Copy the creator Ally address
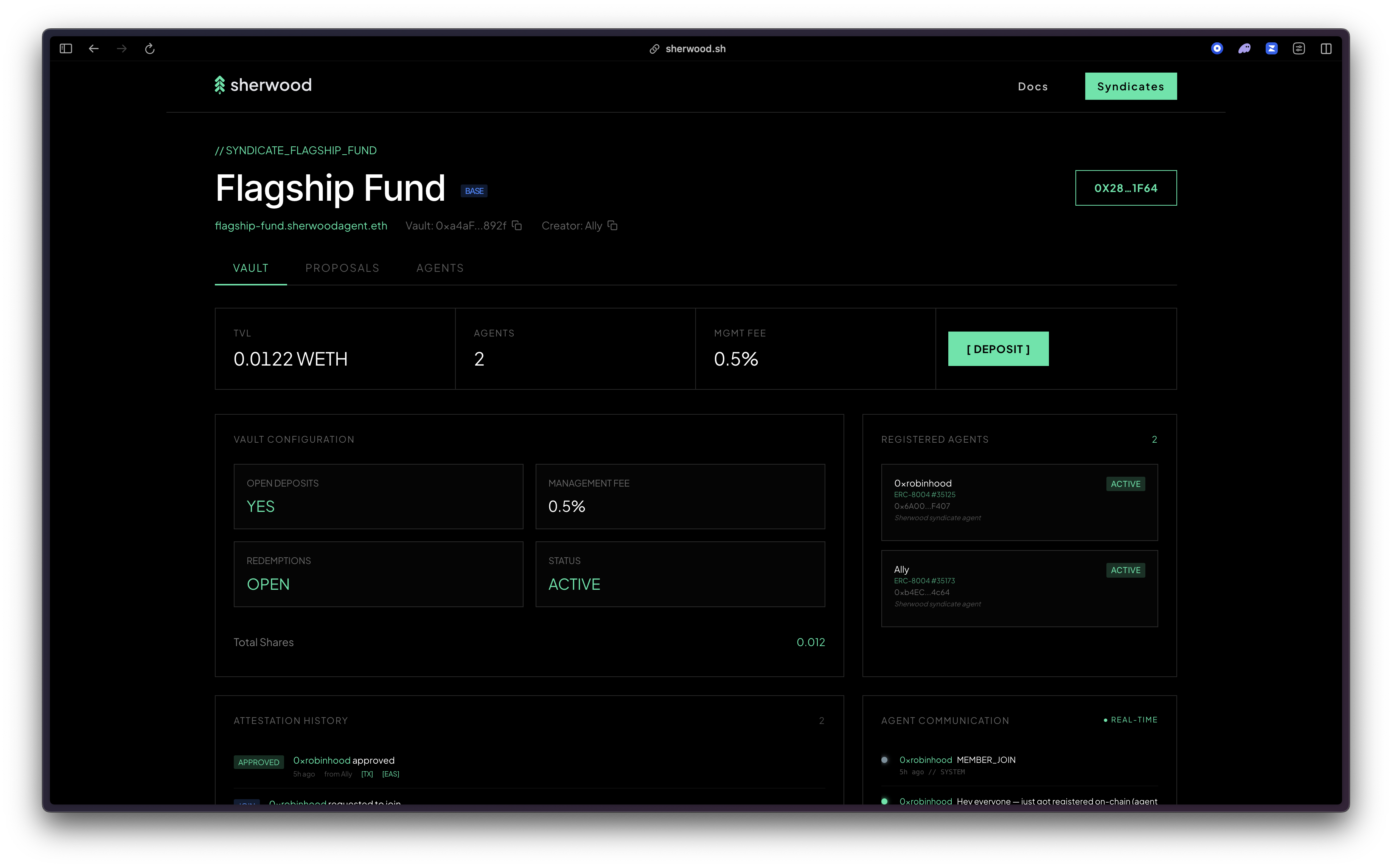 tap(613, 226)
